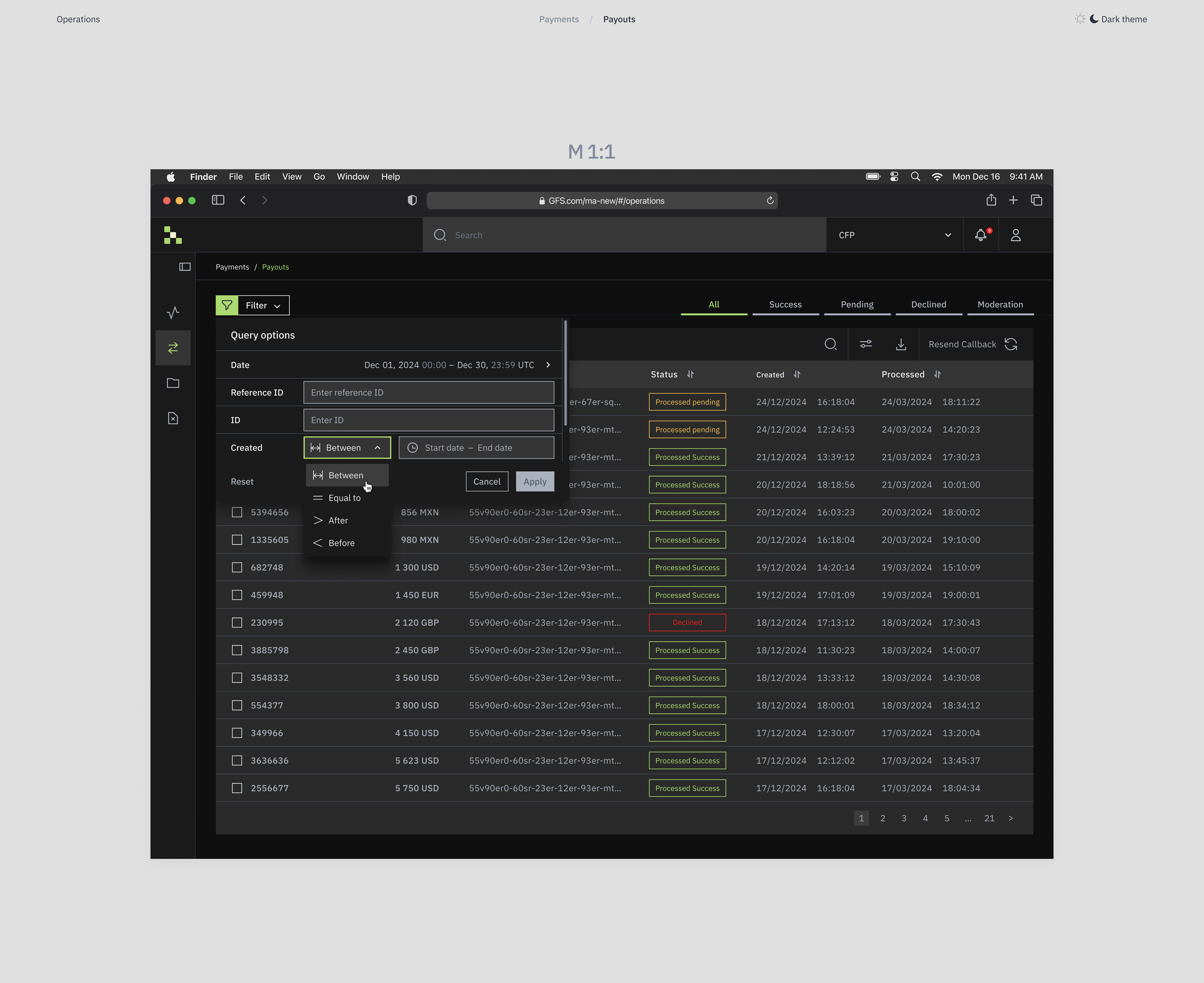Open table settings sliders icon
1204x983 pixels.
coord(865,344)
